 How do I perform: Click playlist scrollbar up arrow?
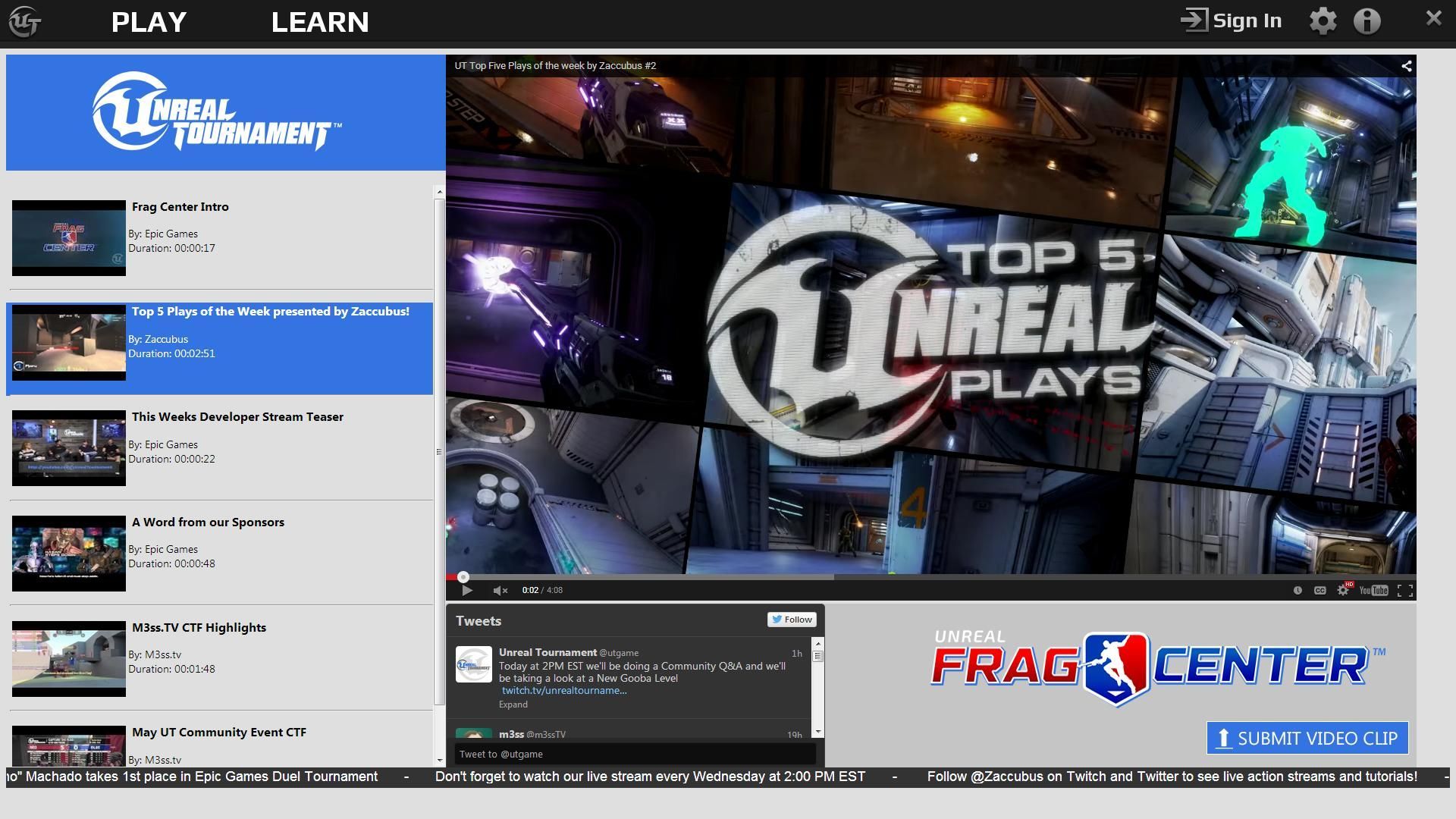tap(440, 192)
